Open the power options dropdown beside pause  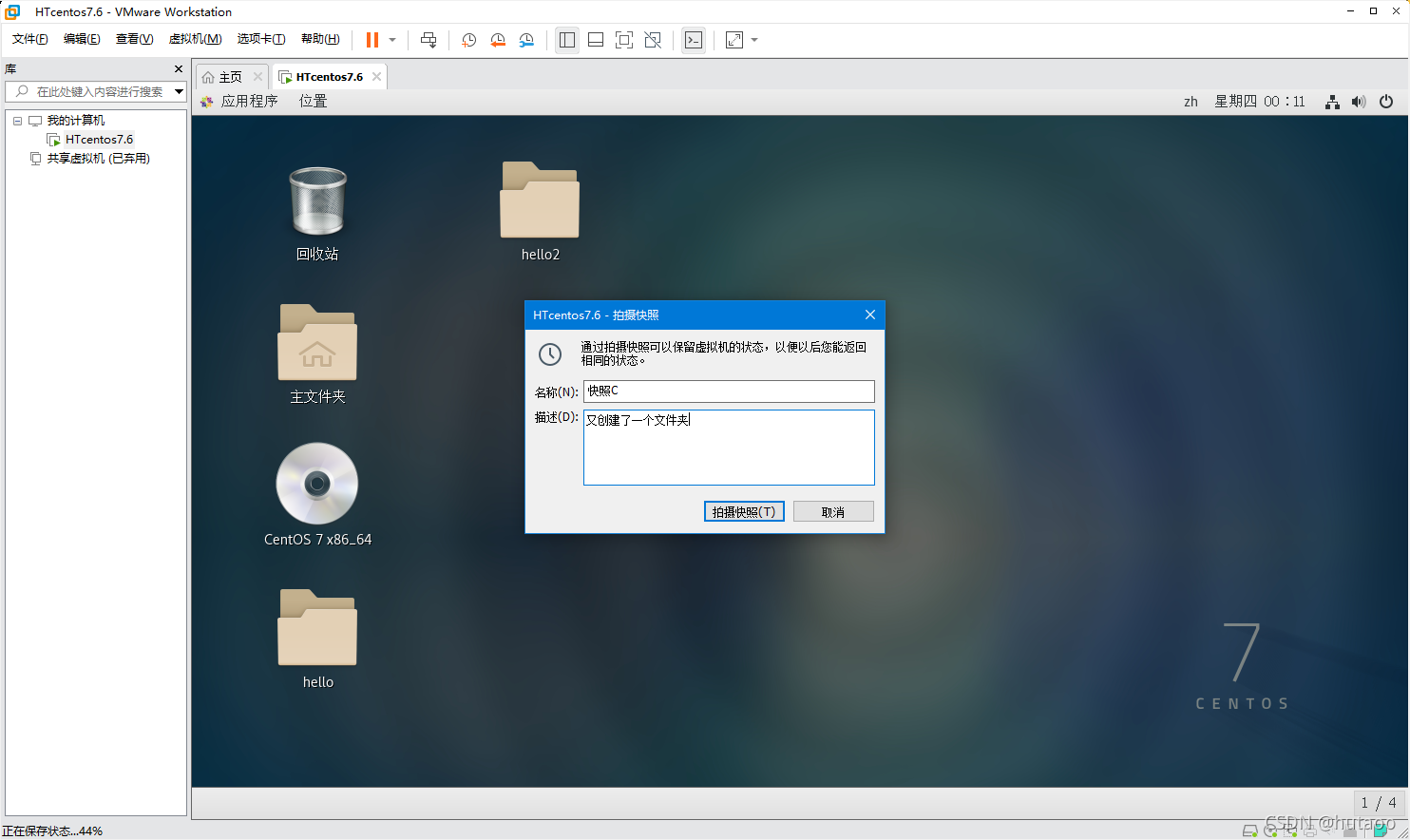click(x=392, y=40)
